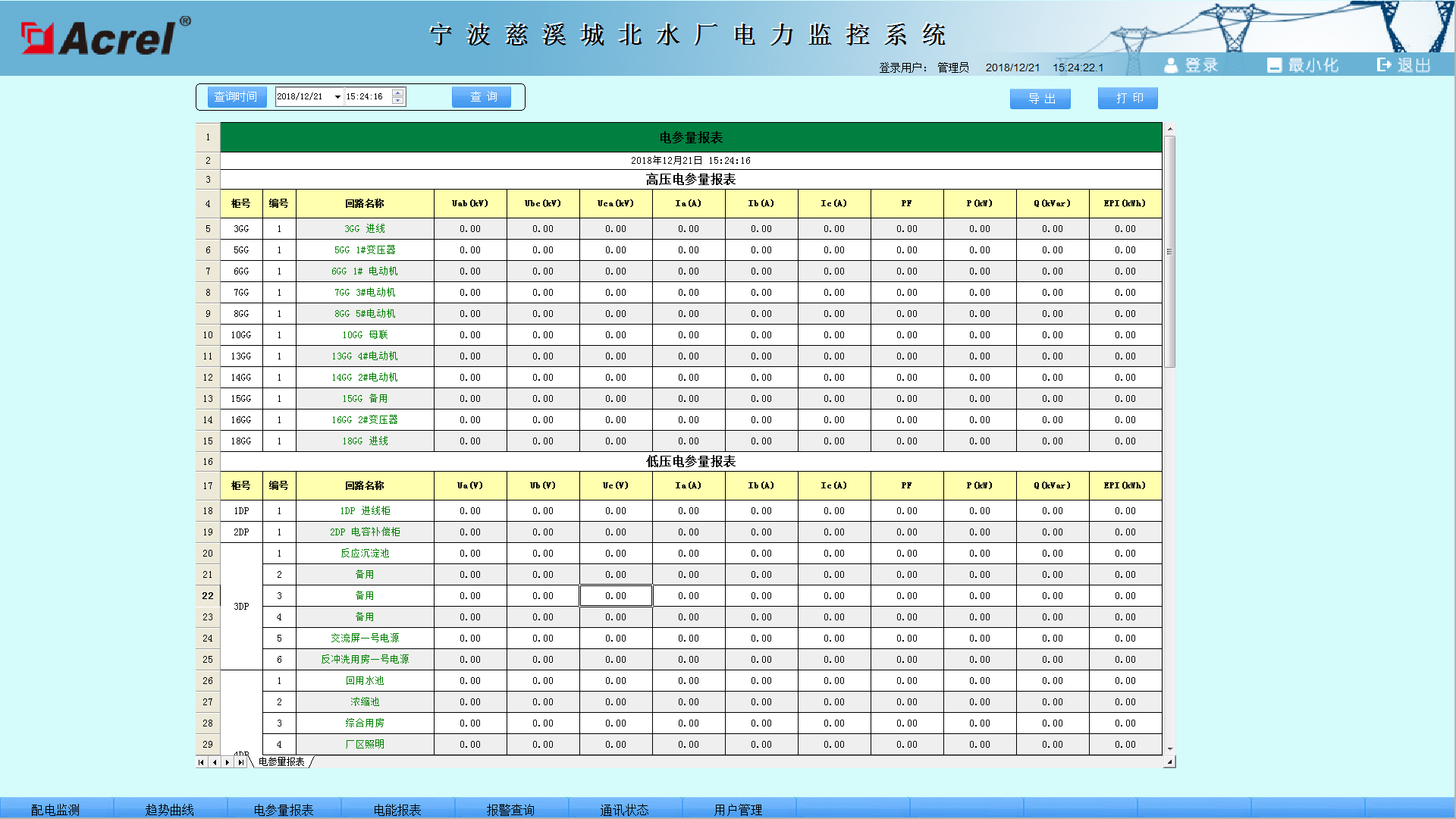Click 7GG 3#电动机 circuit cell

(x=365, y=293)
